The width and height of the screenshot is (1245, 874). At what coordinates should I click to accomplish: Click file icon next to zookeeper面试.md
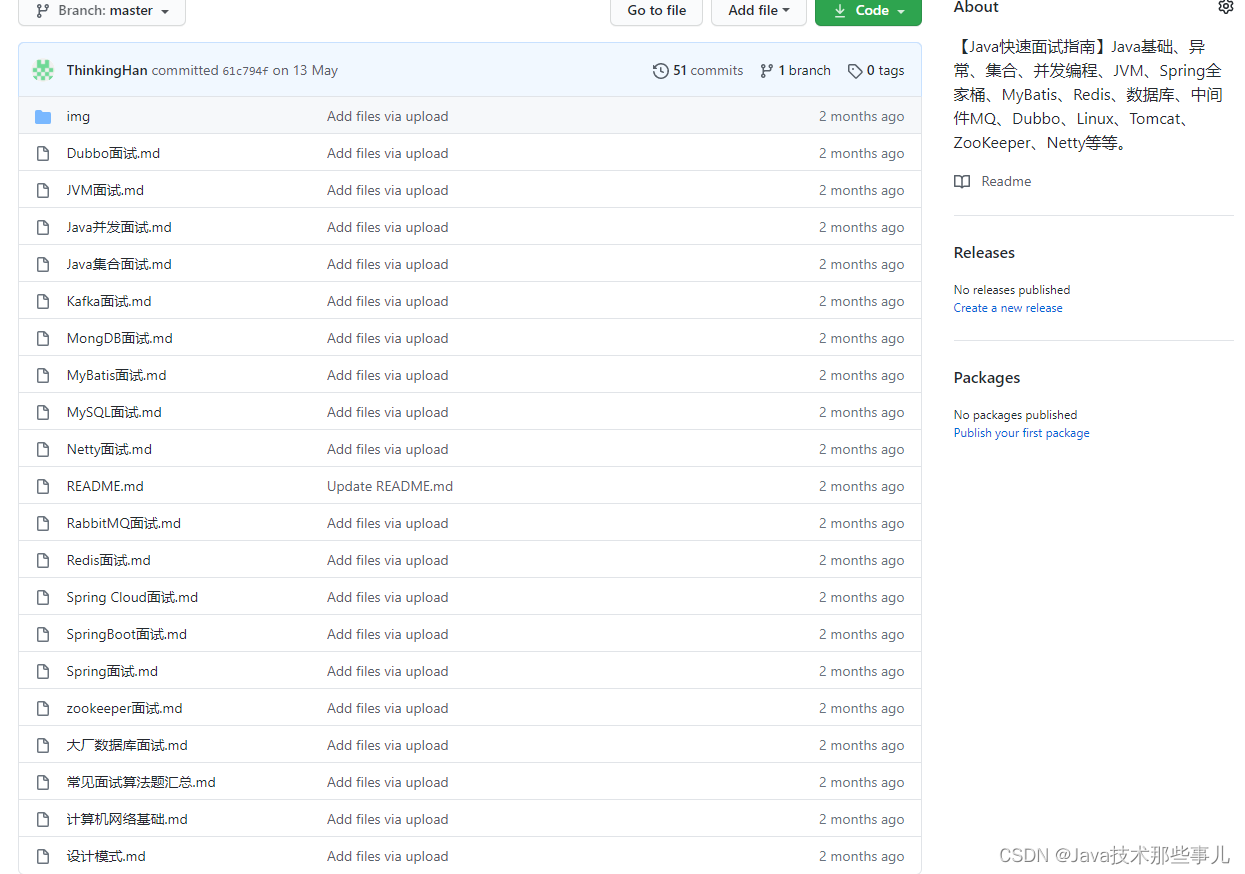(43, 709)
